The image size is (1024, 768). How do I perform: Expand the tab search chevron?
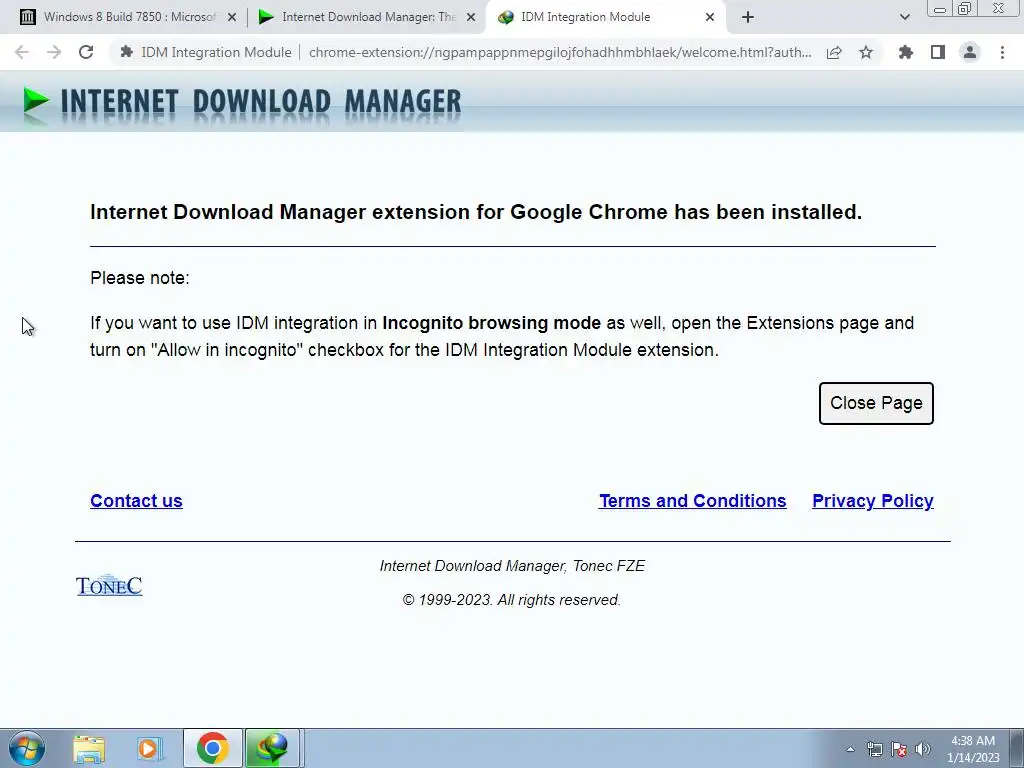coord(904,17)
